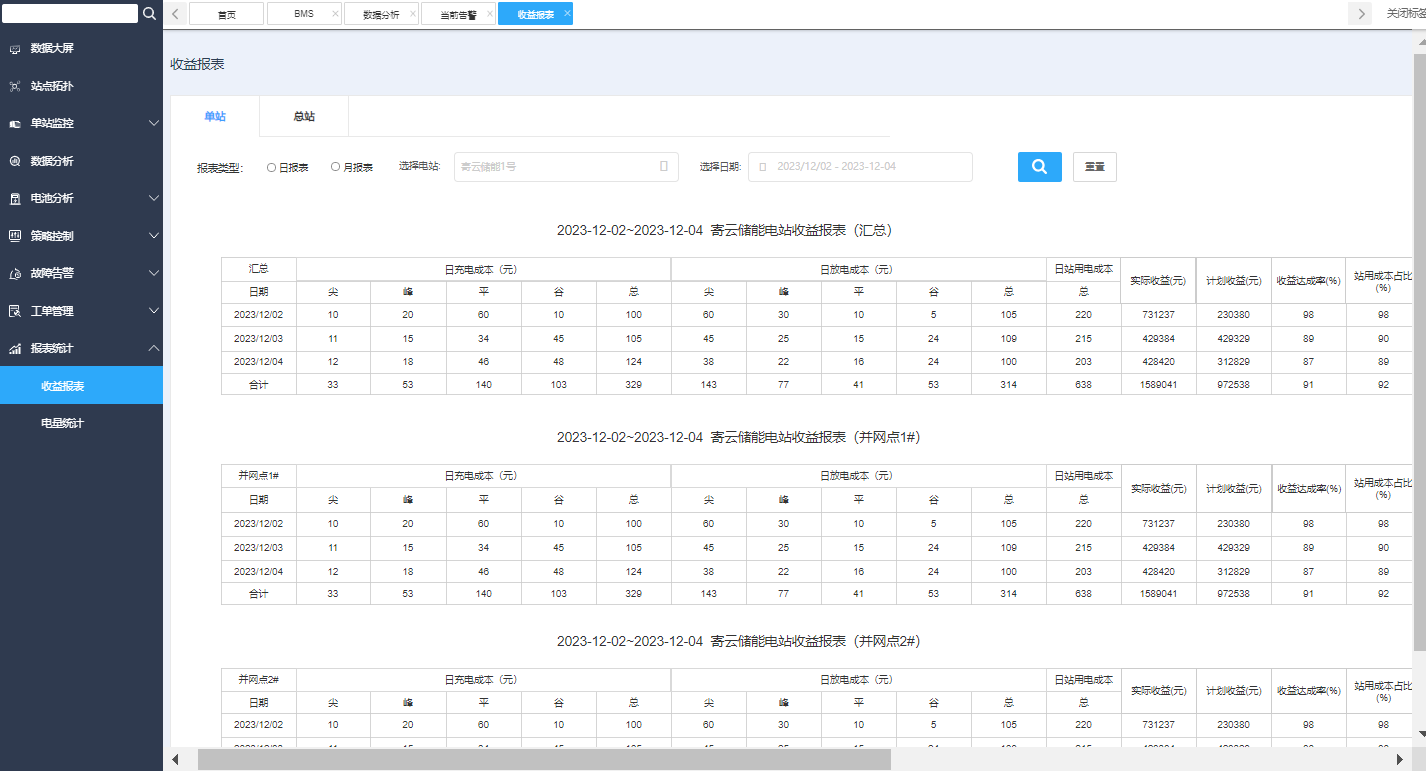Select the 日报表 radio option
The height and width of the screenshot is (772, 1426).
point(271,168)
